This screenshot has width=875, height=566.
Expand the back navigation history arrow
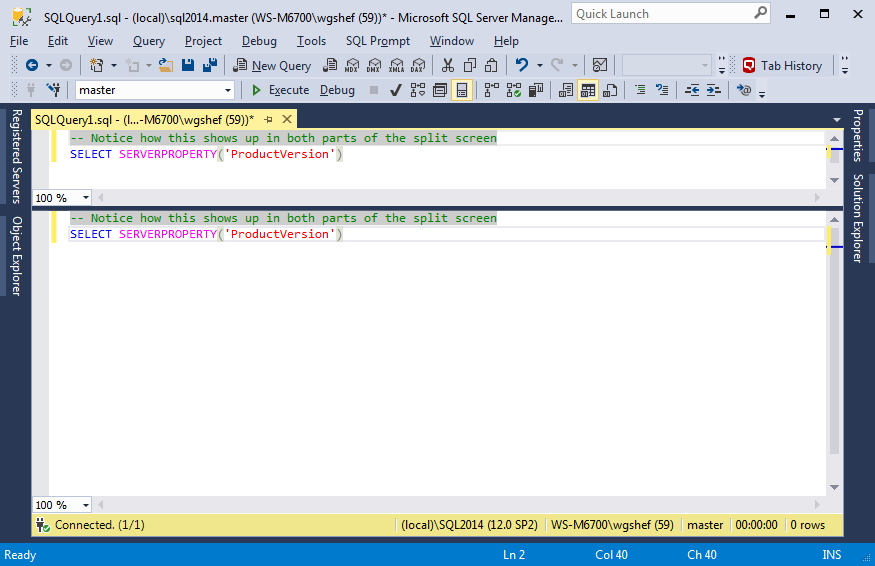point(49,65)
